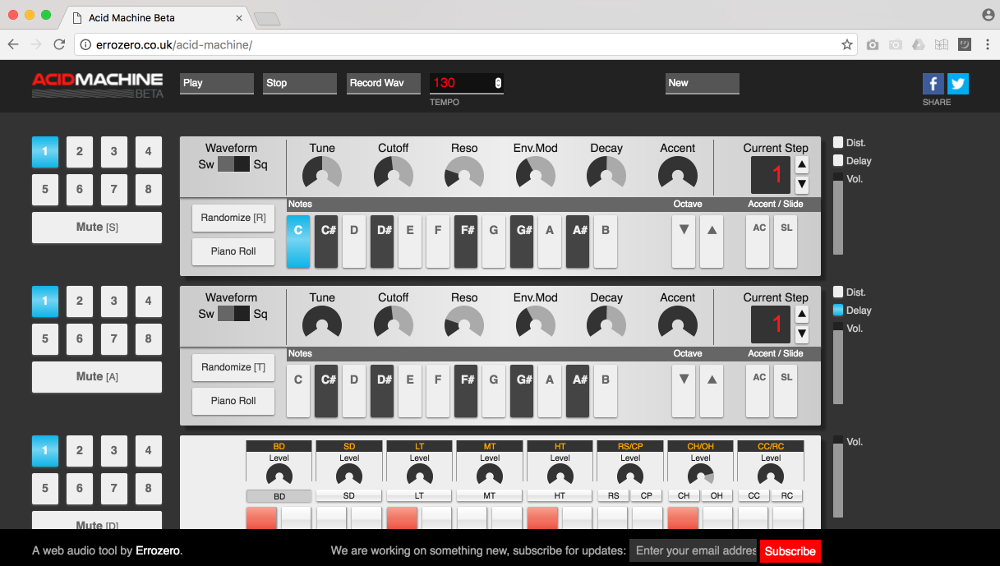This screenshot has height=566, width=1000.
Task: Enable Delay on the first synth
Action: (x=838, y=161)
